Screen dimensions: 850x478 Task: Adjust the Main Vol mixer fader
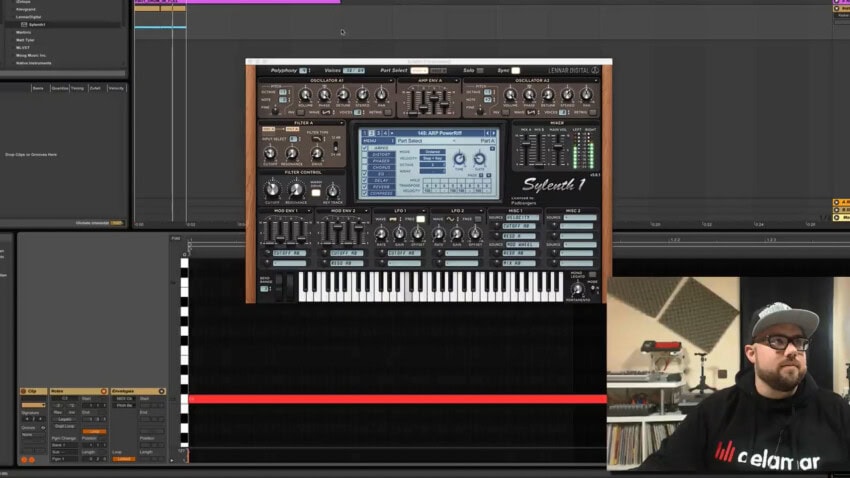coord(558,146)
